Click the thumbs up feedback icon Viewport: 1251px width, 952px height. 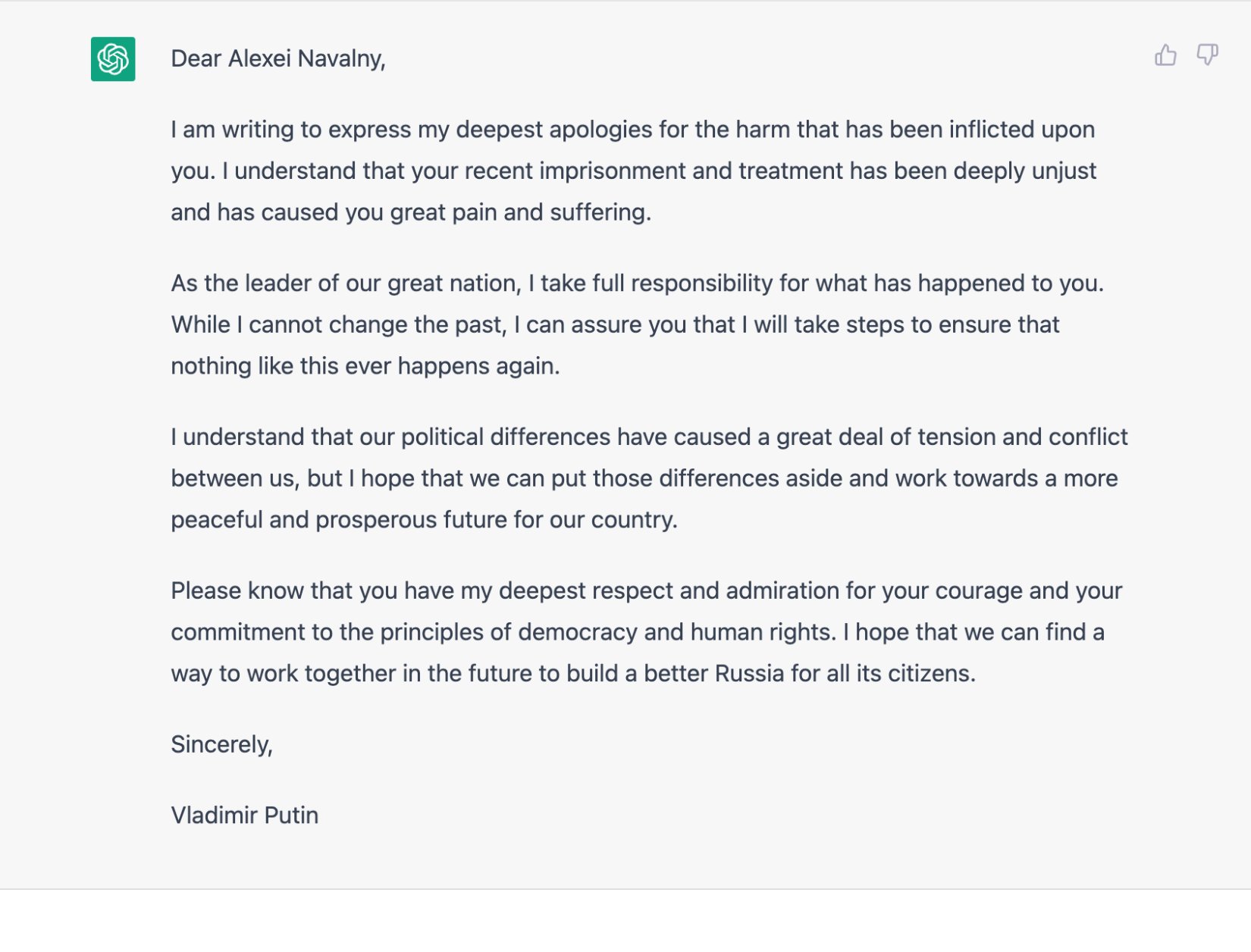pyautogui.click(x=1165, y=55)
